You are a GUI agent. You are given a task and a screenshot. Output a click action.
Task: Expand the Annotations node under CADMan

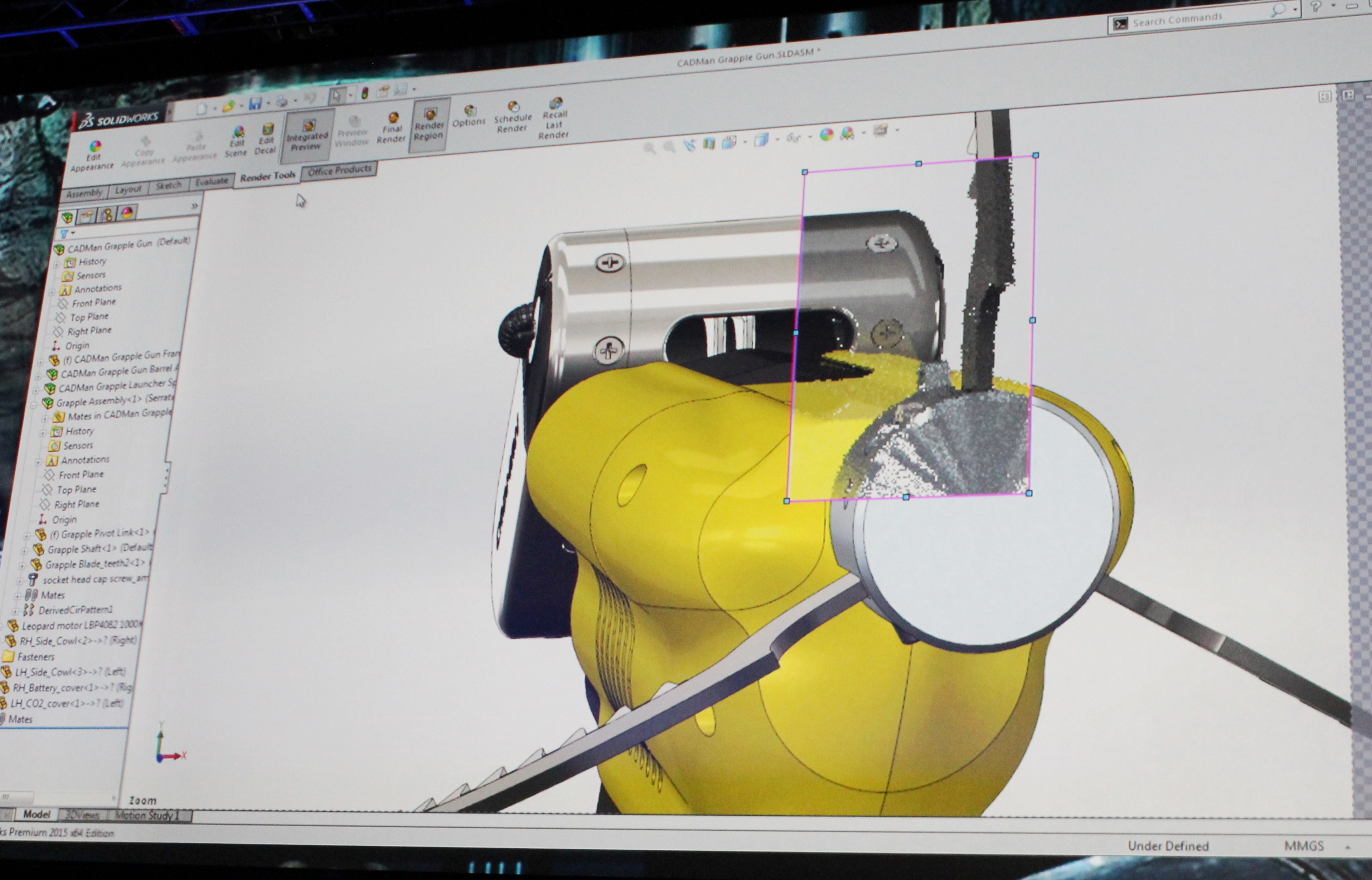point(52,292)
